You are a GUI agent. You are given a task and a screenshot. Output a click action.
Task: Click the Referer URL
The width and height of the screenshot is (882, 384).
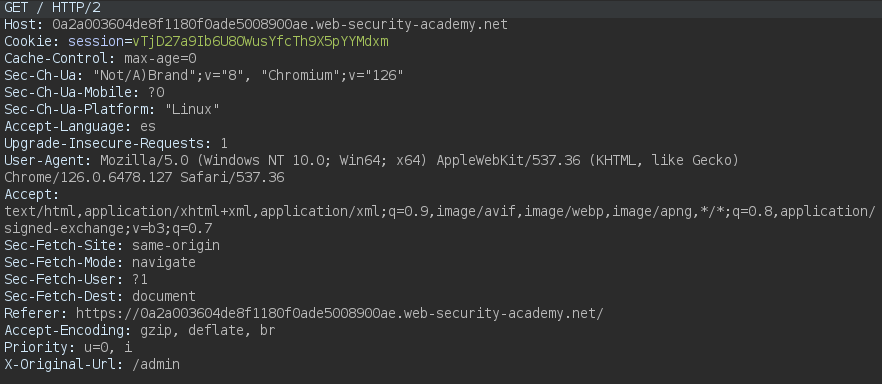pos(339,313)
